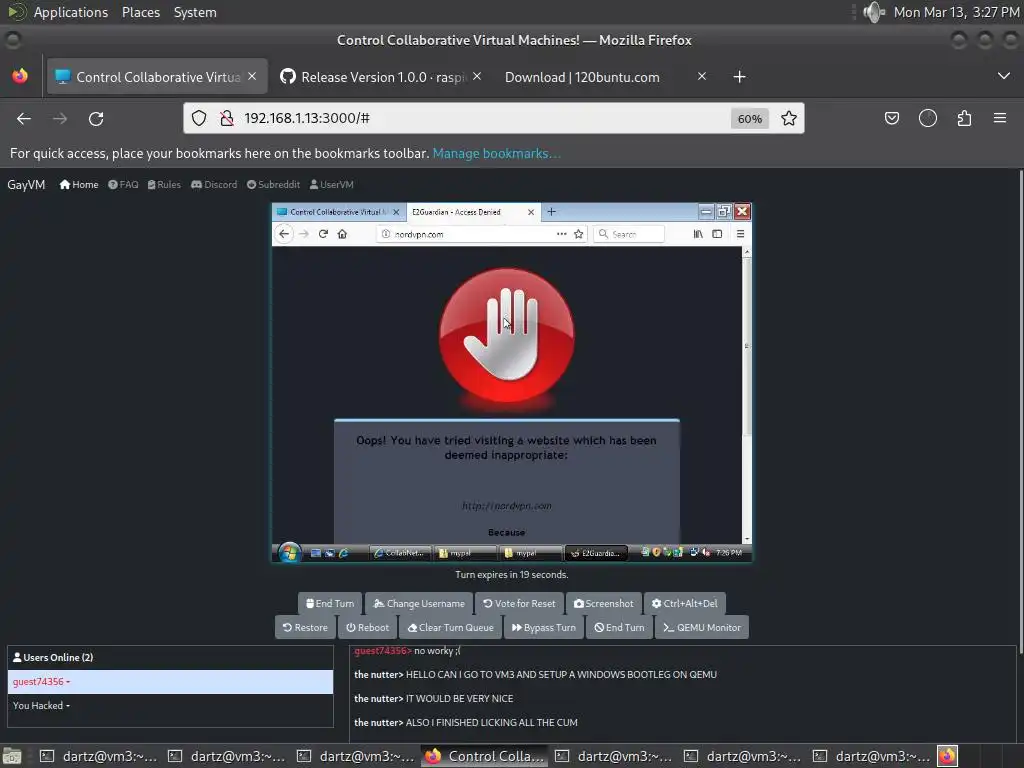Image resolution: width=1024 pixels, height=768 pixels.
Task: Open the Firefox account icon
Action: (928, 118)
